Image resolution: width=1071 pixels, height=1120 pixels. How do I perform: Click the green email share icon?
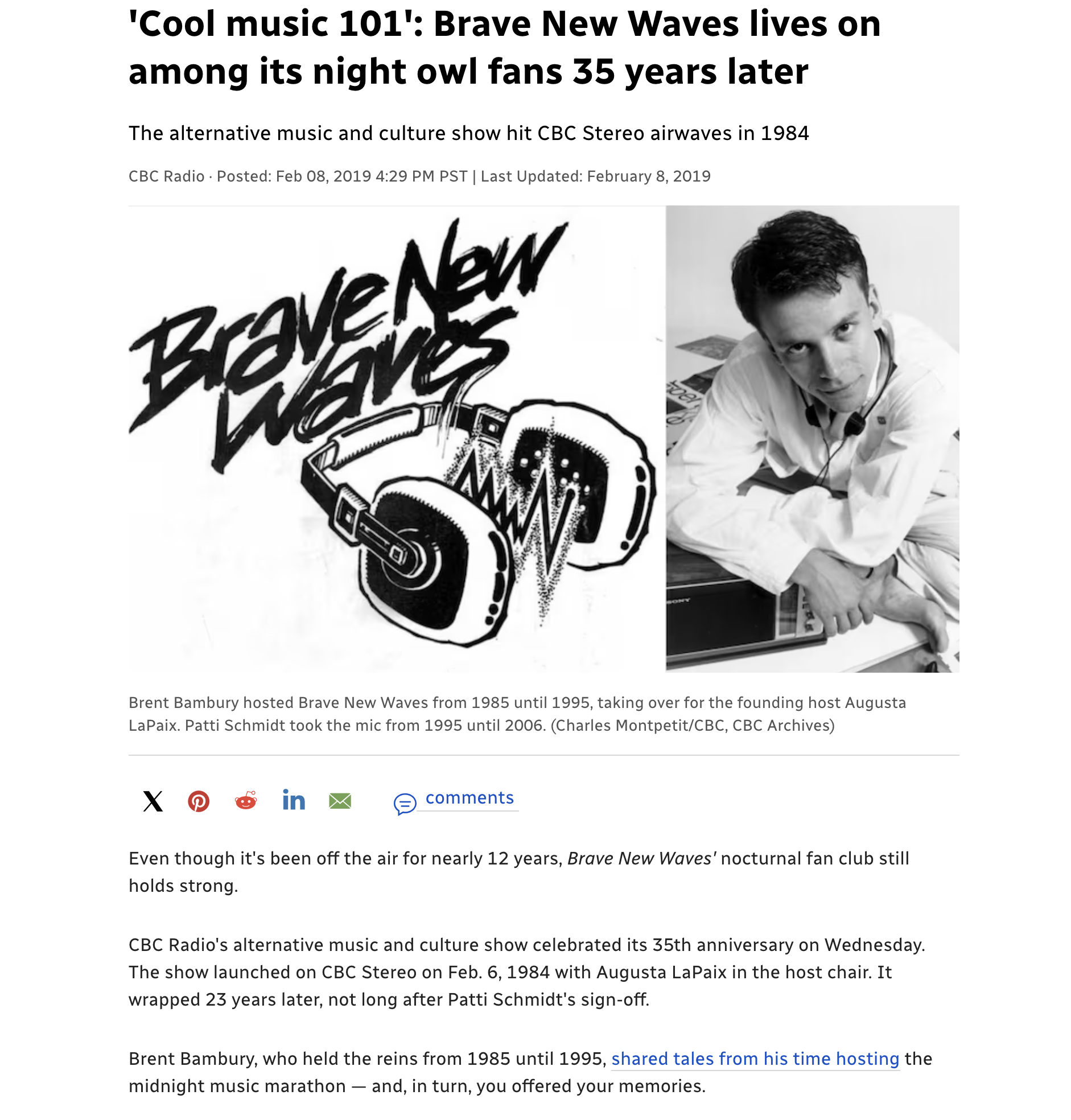[x=340, y=801]
